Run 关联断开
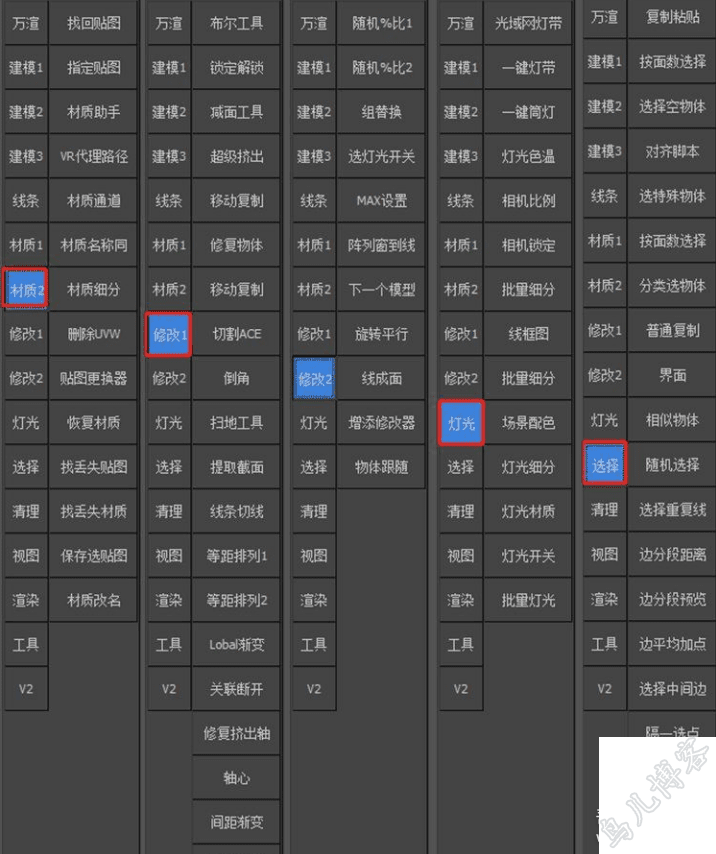This screenshot has height=854, width=716. coord(236,690)
